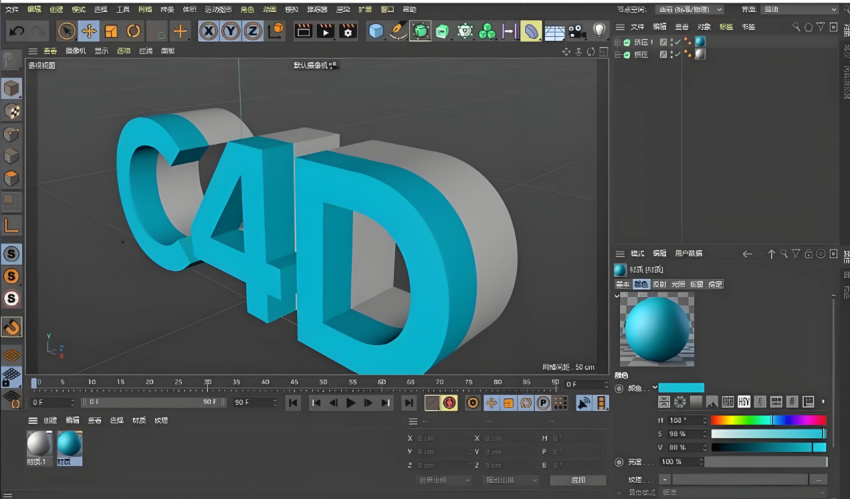The width and height of the screenshot is (850, 499).
Task: Open the first viewport menu next to hamburger
Action: click(50, 51)
